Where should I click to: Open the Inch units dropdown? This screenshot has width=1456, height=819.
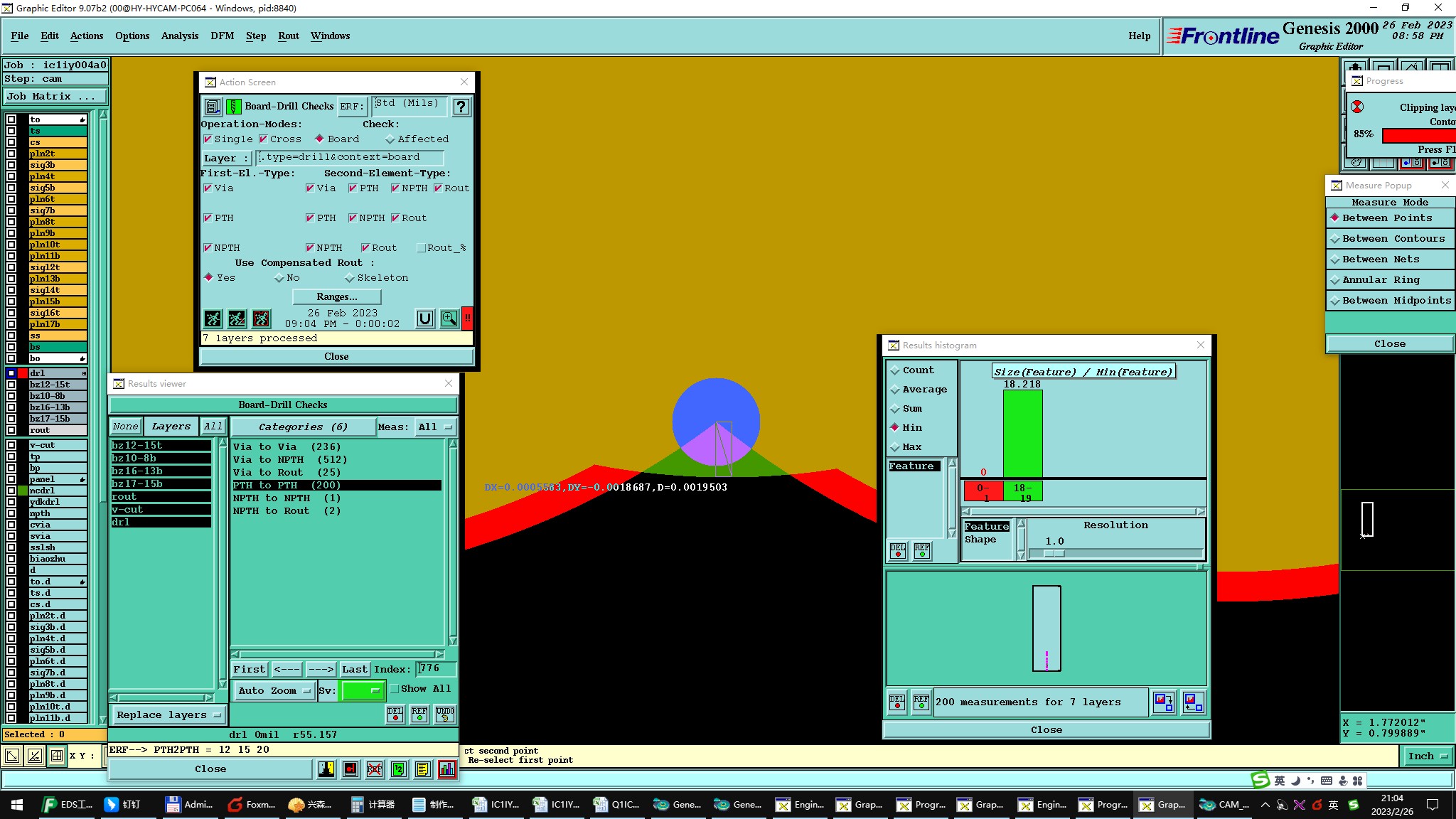pyautogui.click(x=1428, y=756)
